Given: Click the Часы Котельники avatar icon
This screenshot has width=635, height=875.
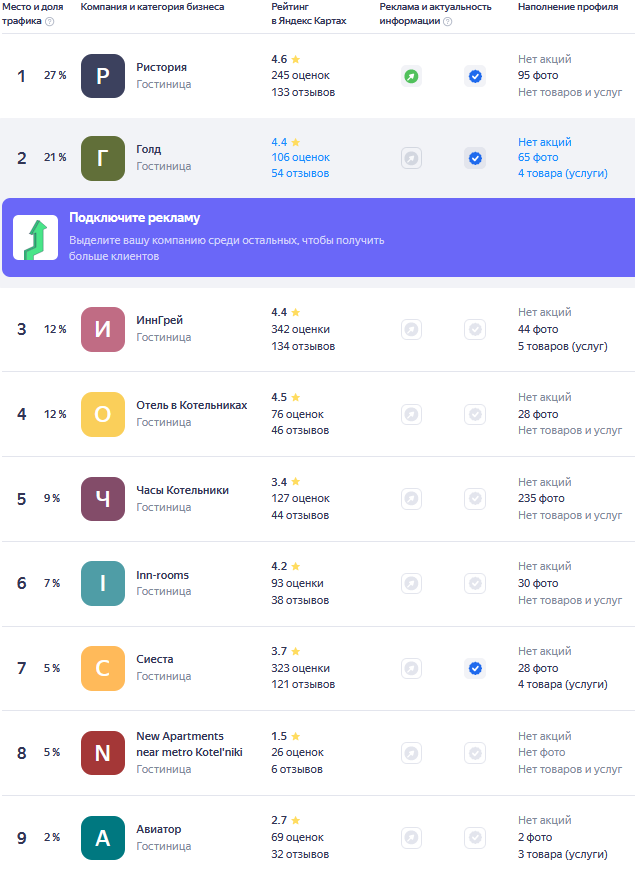Looking at the screenshot, I should coord(103,499).
